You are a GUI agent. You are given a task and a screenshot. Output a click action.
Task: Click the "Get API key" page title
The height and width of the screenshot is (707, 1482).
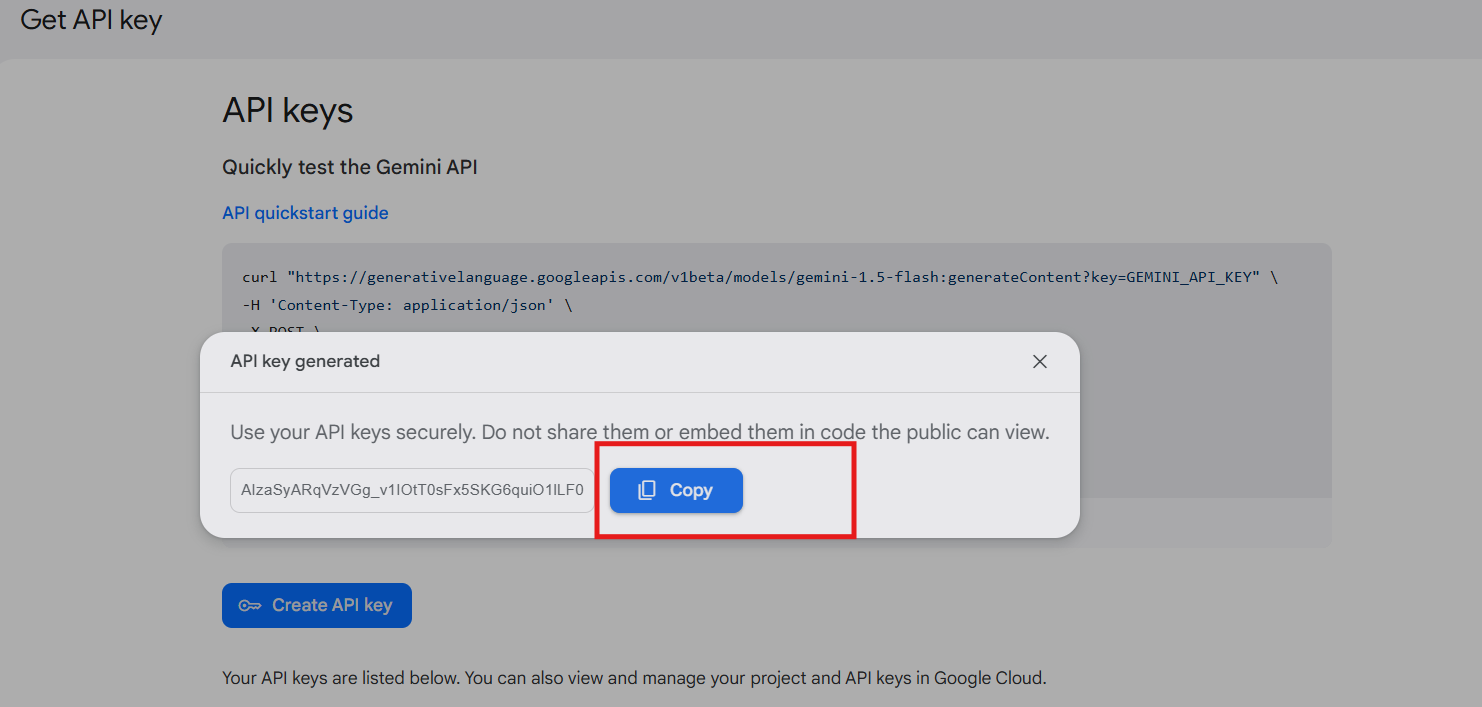91,20
